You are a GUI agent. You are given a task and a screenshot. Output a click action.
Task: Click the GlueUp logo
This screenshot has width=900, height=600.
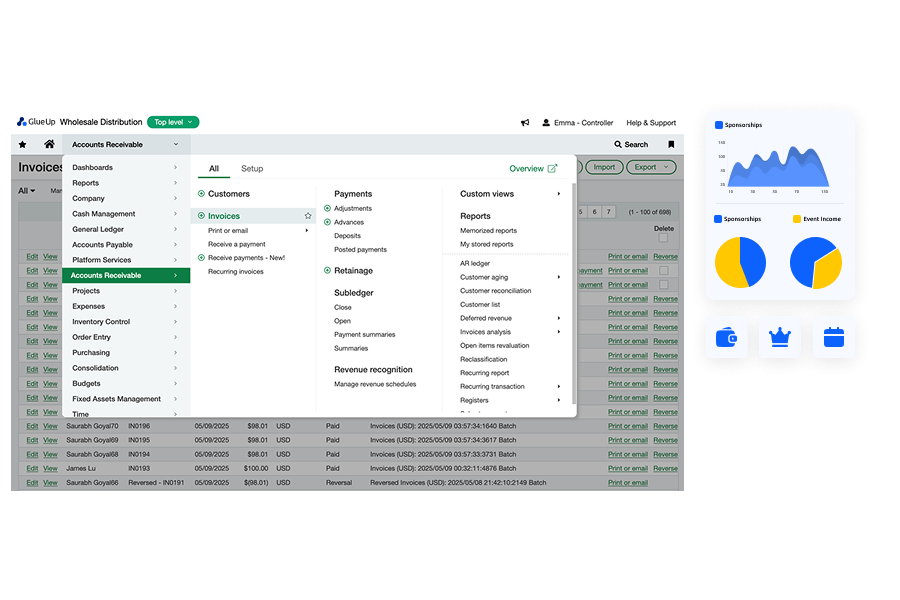pyautogui.click(x=34, y=123)
